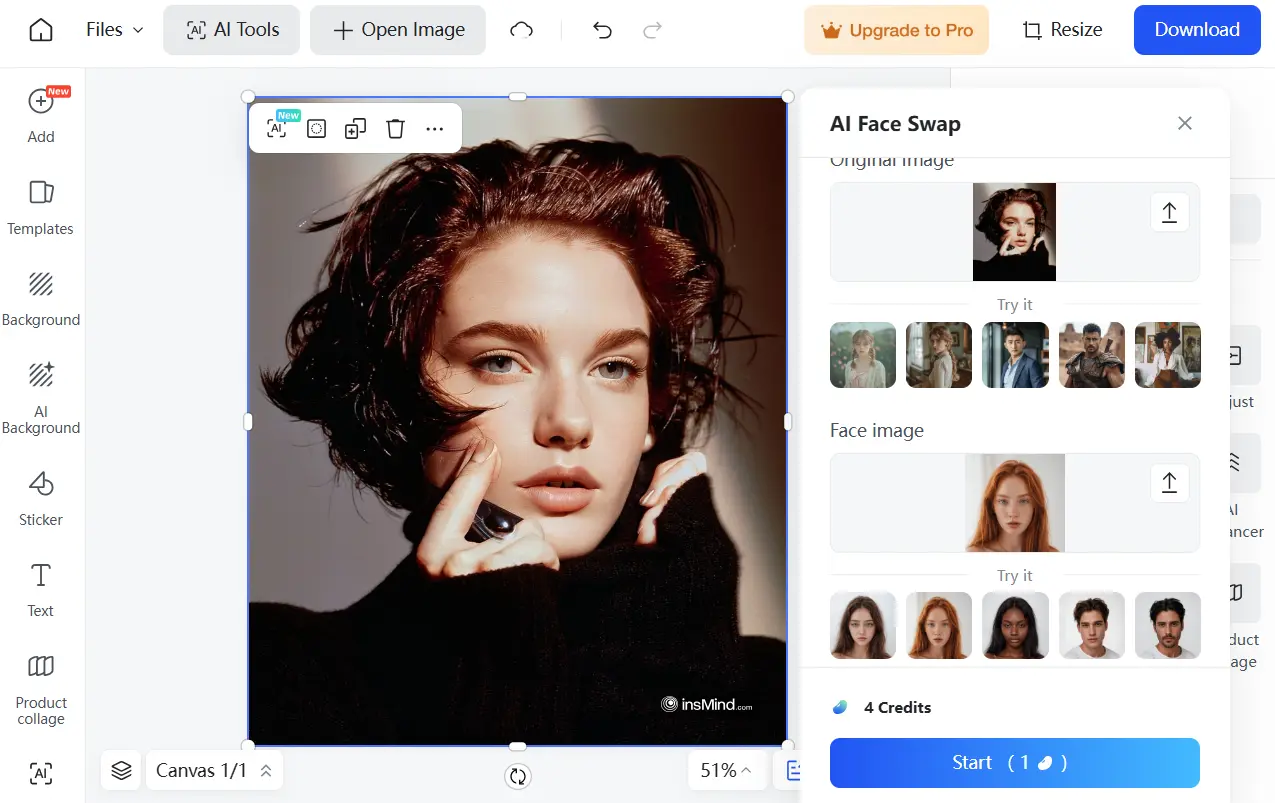This screenshot has height=803, width=1275.
Task: Click Upgrade to Pro
Action: tap(896, 30)
